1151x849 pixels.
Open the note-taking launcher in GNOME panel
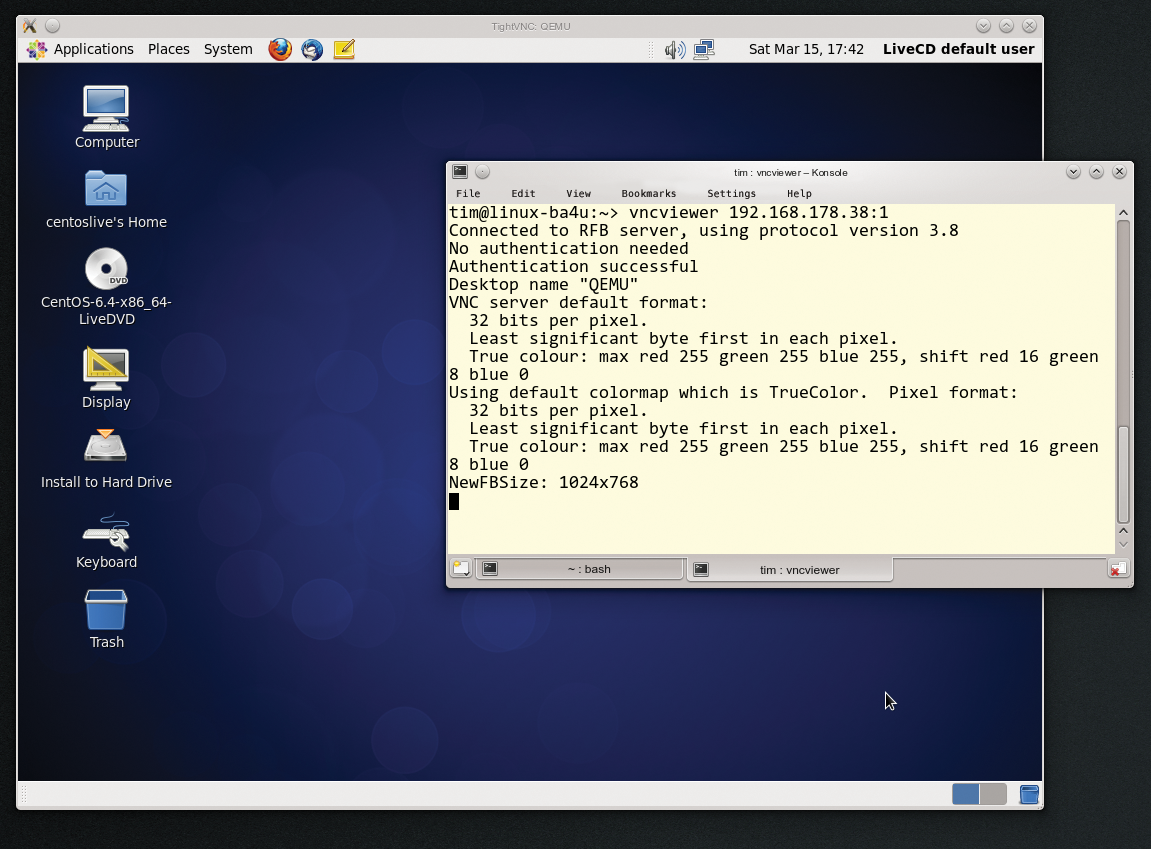pos(344,49)
